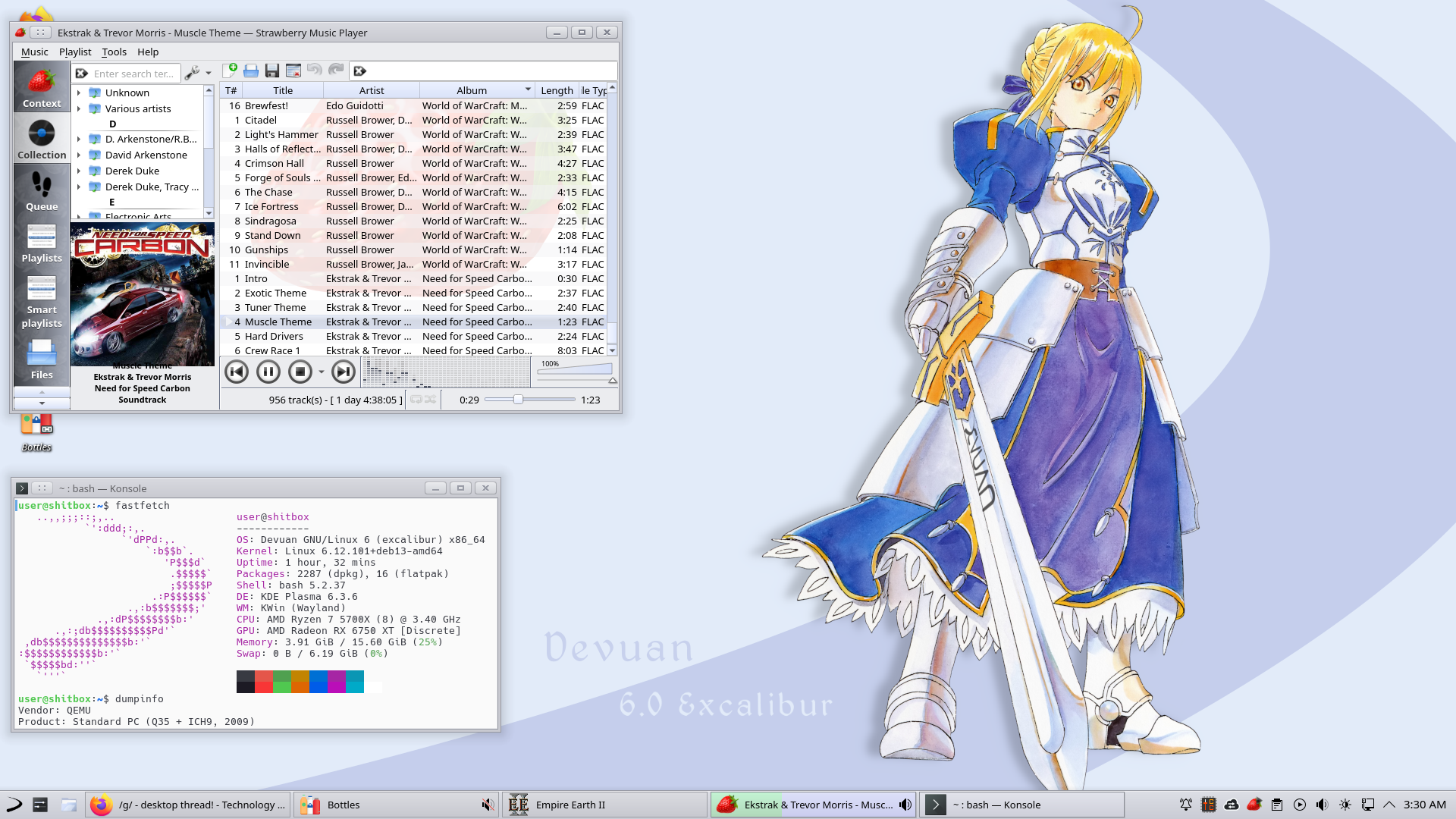Screen dimensions: 1456x819
Task: Open the brightness tray icon
Action: point(1345,805)
